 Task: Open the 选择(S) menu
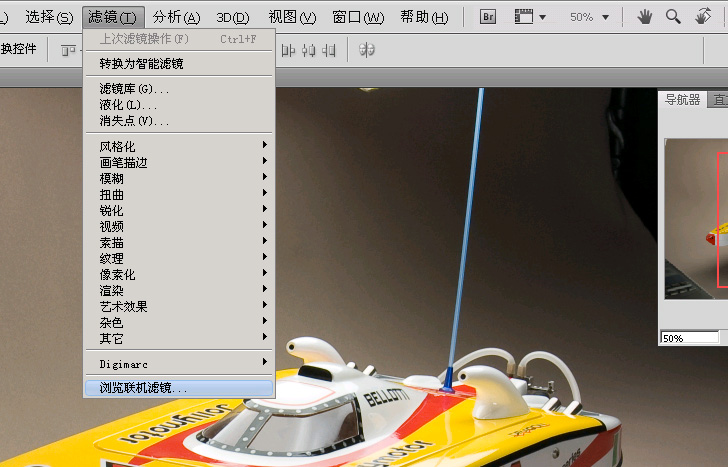pyautogui.click(x=49, y=18)
